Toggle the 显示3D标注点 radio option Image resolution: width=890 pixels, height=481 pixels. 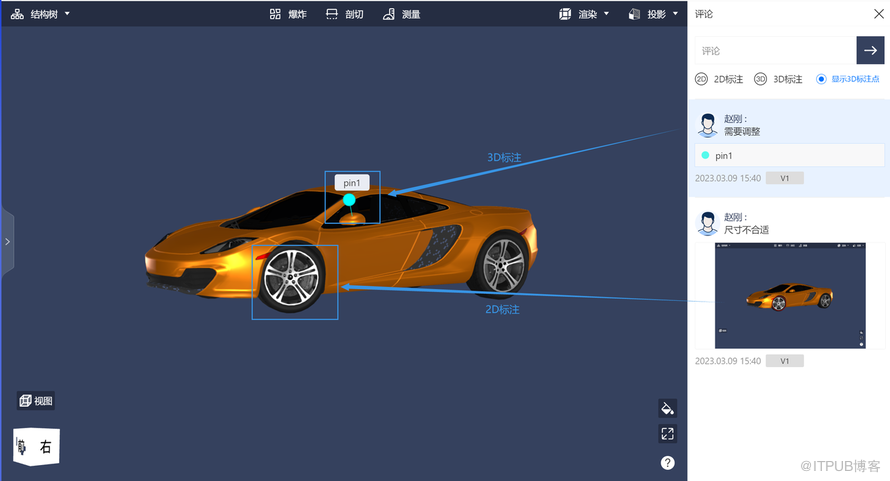pos(822,79)
